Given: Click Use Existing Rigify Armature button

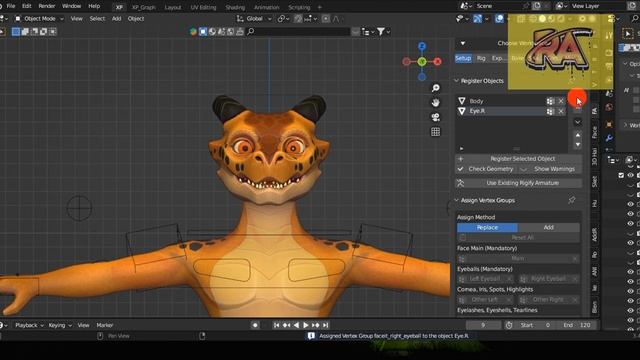Looking at the screenshot, I should (x=518, y=183).
